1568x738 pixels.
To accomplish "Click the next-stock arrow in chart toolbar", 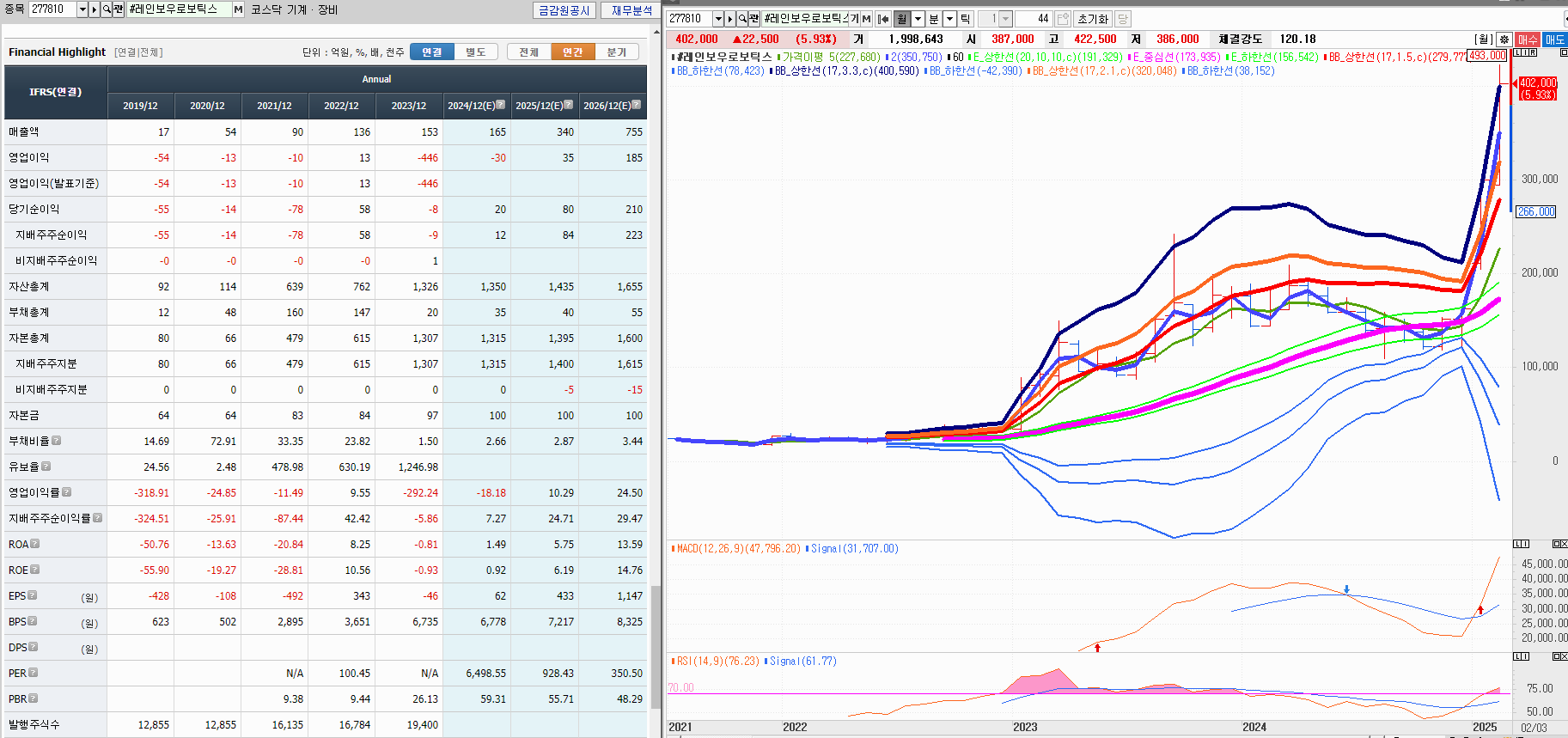I will [730, 19].
